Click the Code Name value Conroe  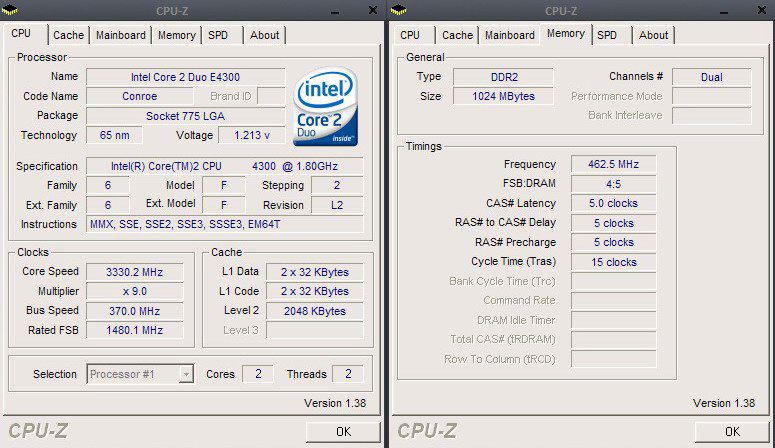[x=139, y=96]
